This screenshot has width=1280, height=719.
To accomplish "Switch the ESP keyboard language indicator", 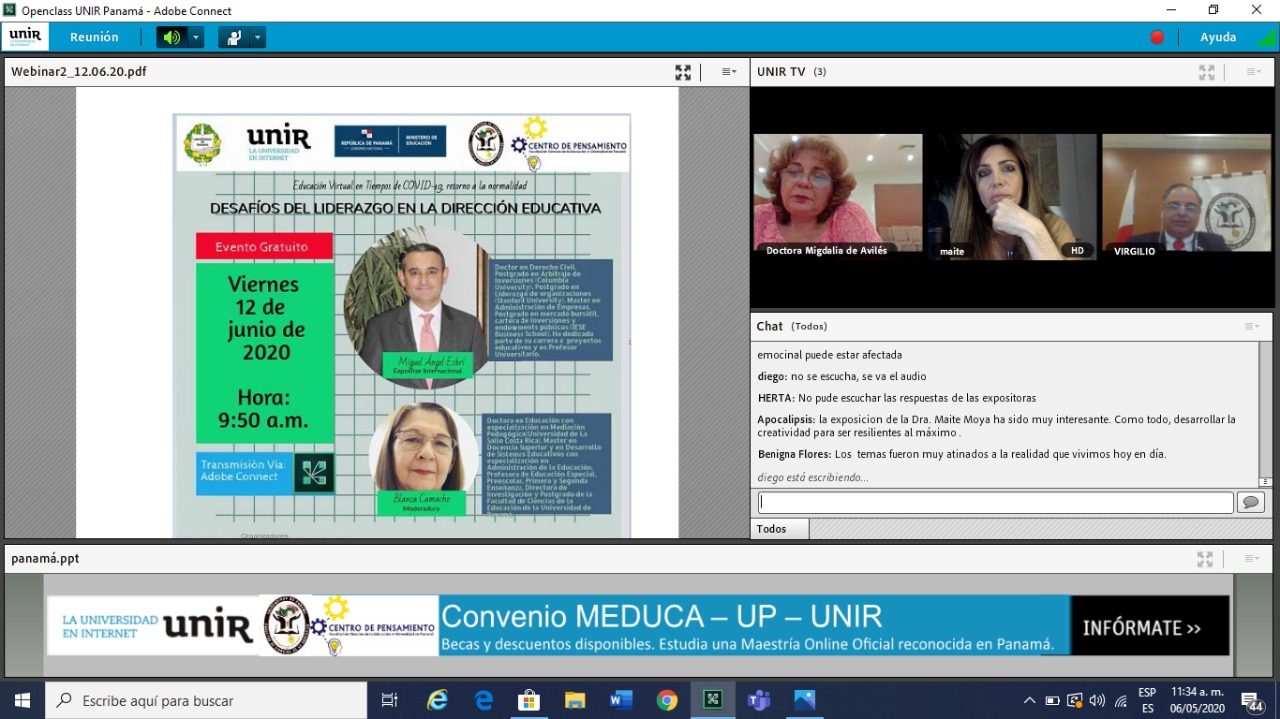I will point(1148,701).
